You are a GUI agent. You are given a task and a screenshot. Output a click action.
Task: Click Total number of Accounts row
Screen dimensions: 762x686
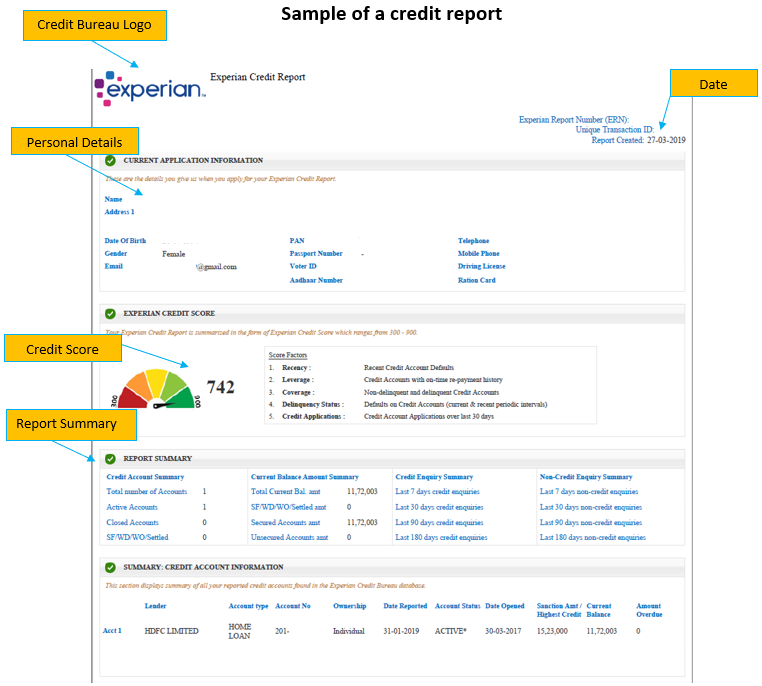156,492
